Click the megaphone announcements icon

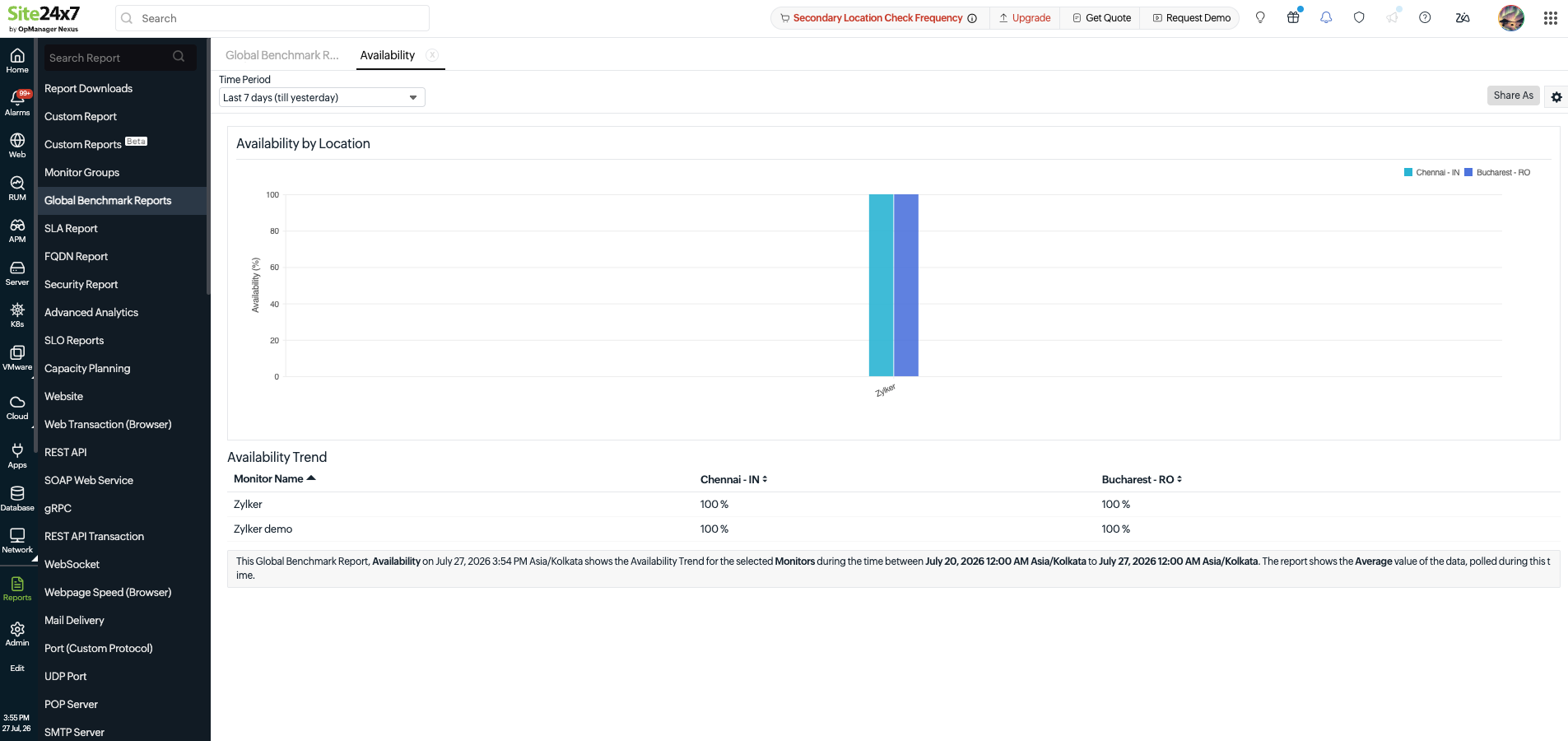point(1392,17)
